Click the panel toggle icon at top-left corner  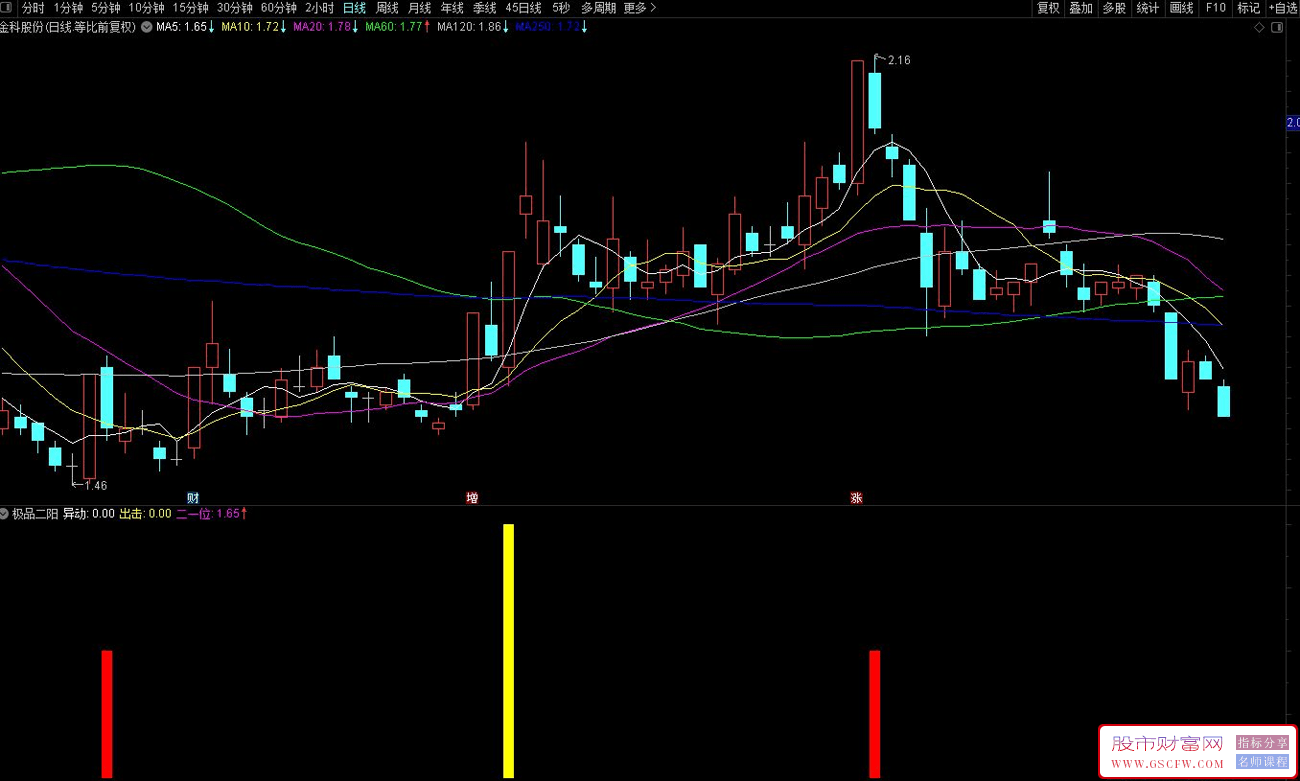pyautogui.click(x=8, y=8)
